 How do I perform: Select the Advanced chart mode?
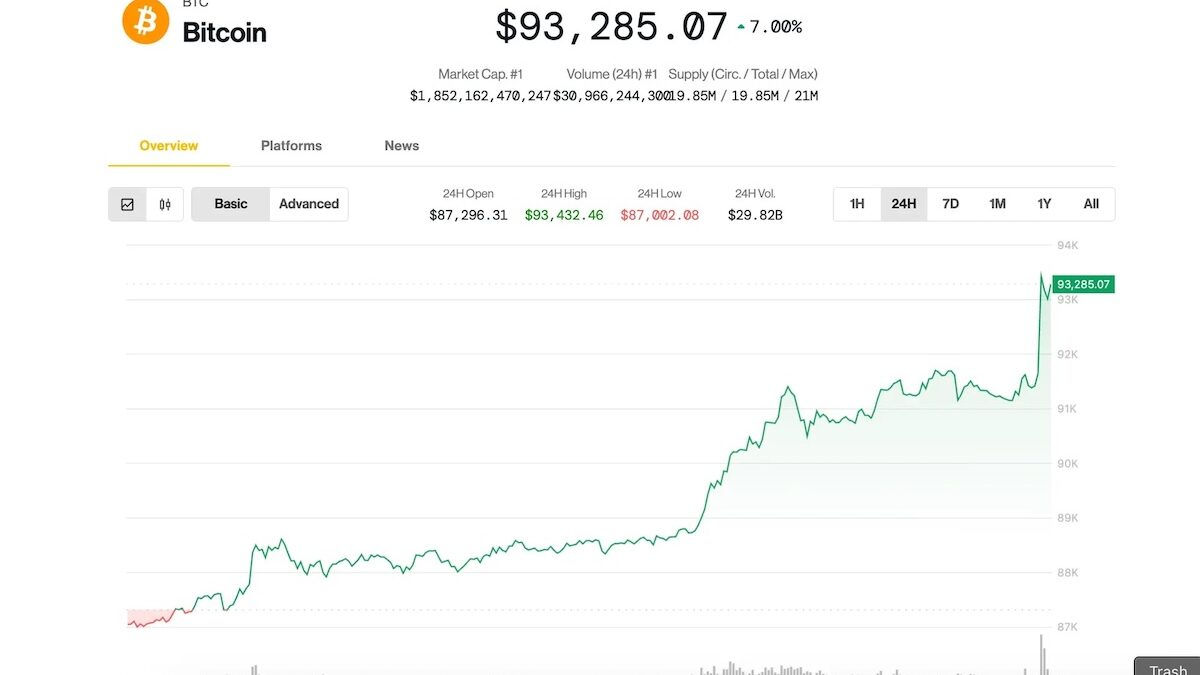coord(309,204)
